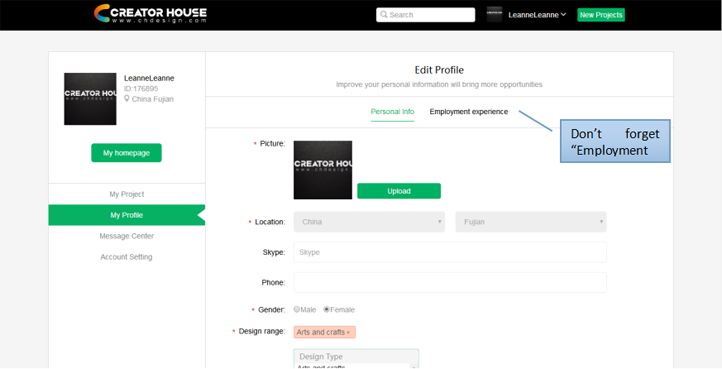
Task: Click the New Projects button
Action: 601,15
